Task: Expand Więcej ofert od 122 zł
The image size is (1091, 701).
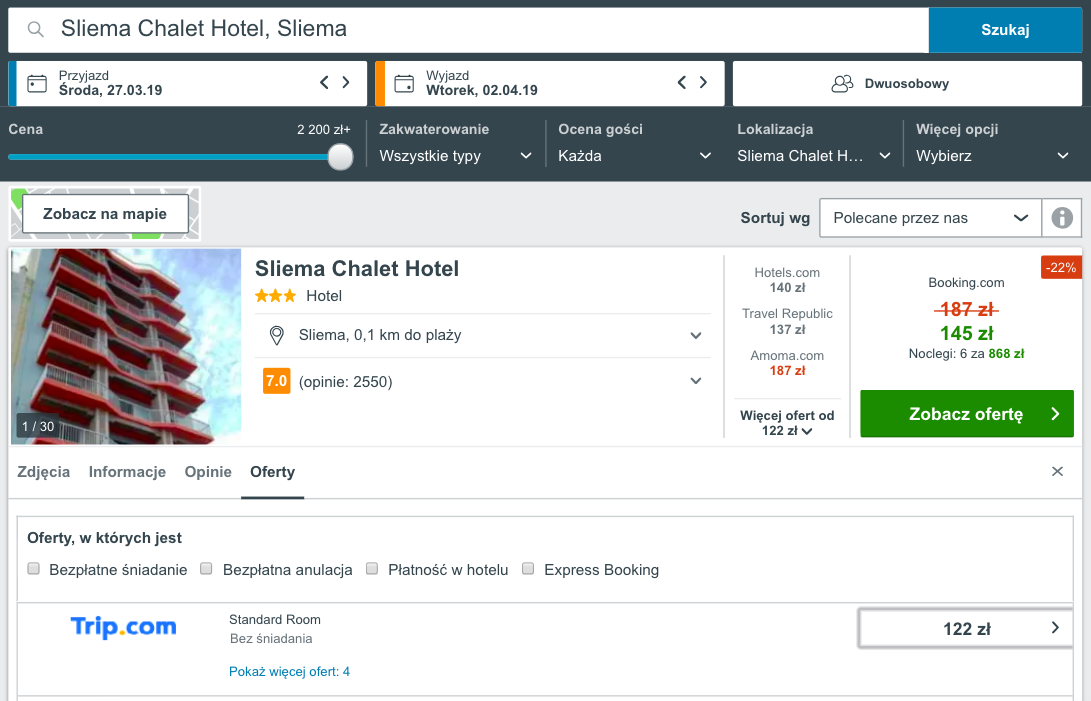Action: click(787, 423)
